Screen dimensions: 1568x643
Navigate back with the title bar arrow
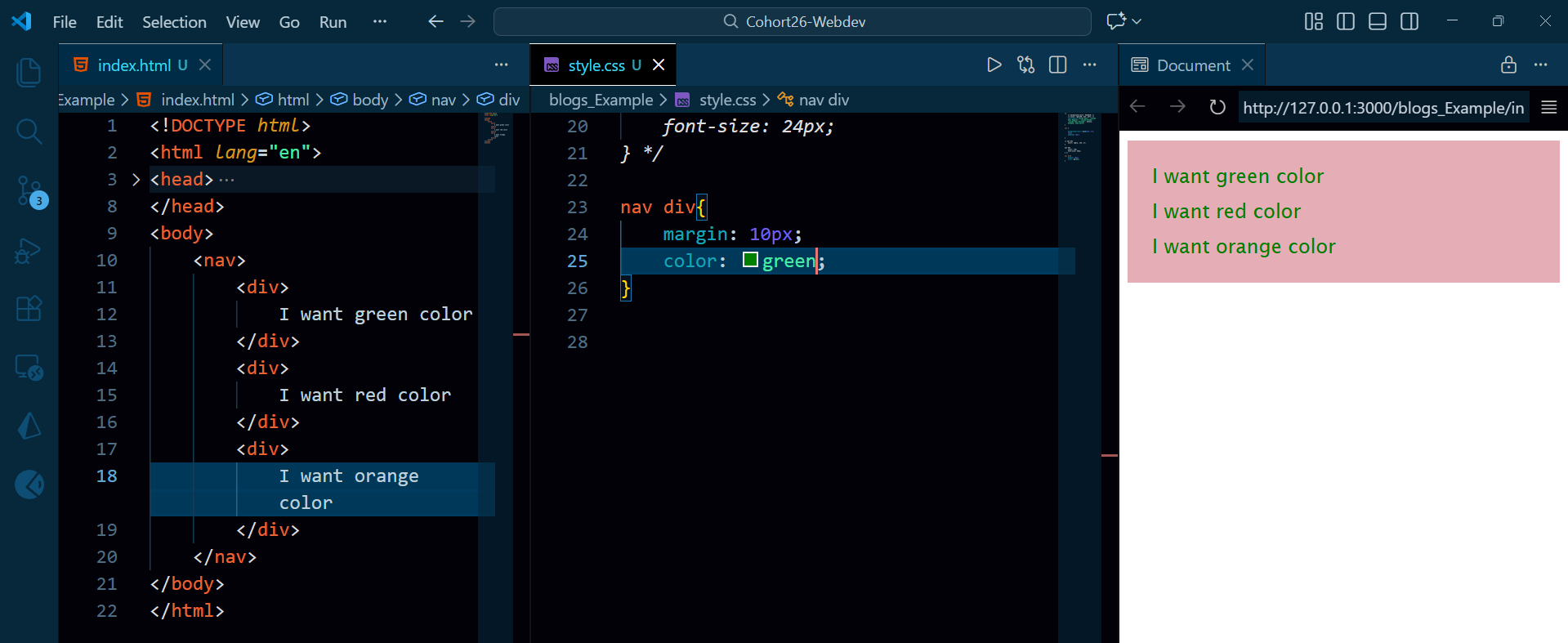pos(436,21)
